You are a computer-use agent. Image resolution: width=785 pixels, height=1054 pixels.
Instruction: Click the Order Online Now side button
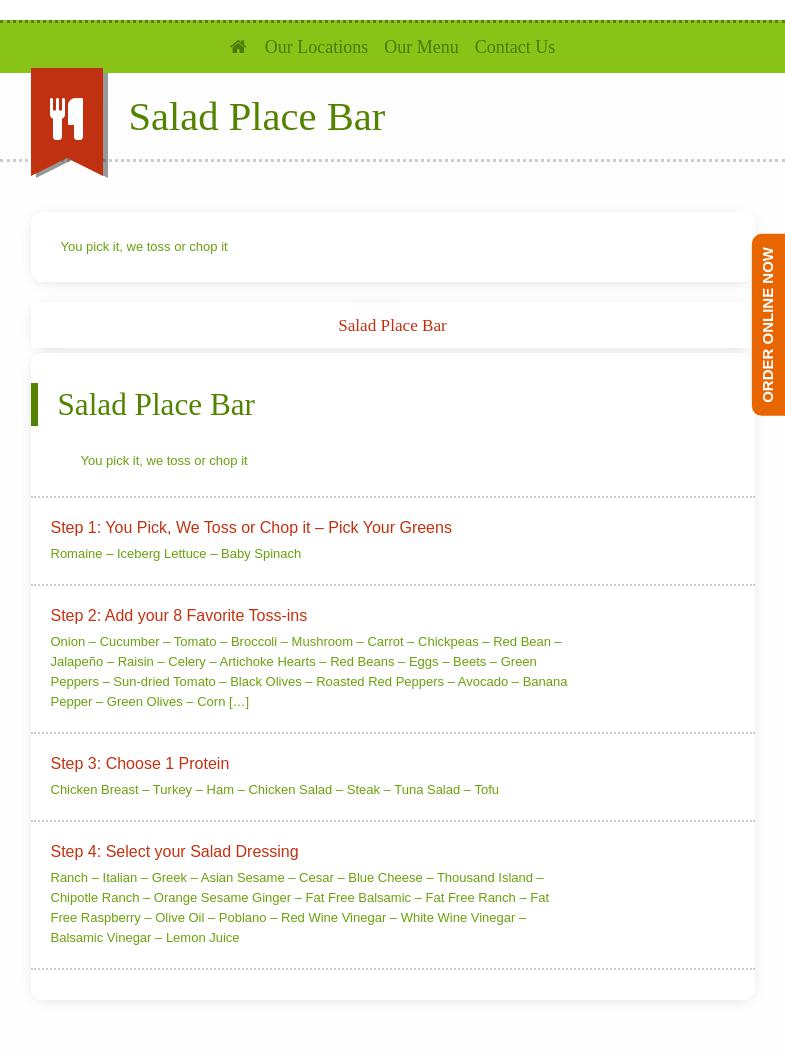point(768,325)
